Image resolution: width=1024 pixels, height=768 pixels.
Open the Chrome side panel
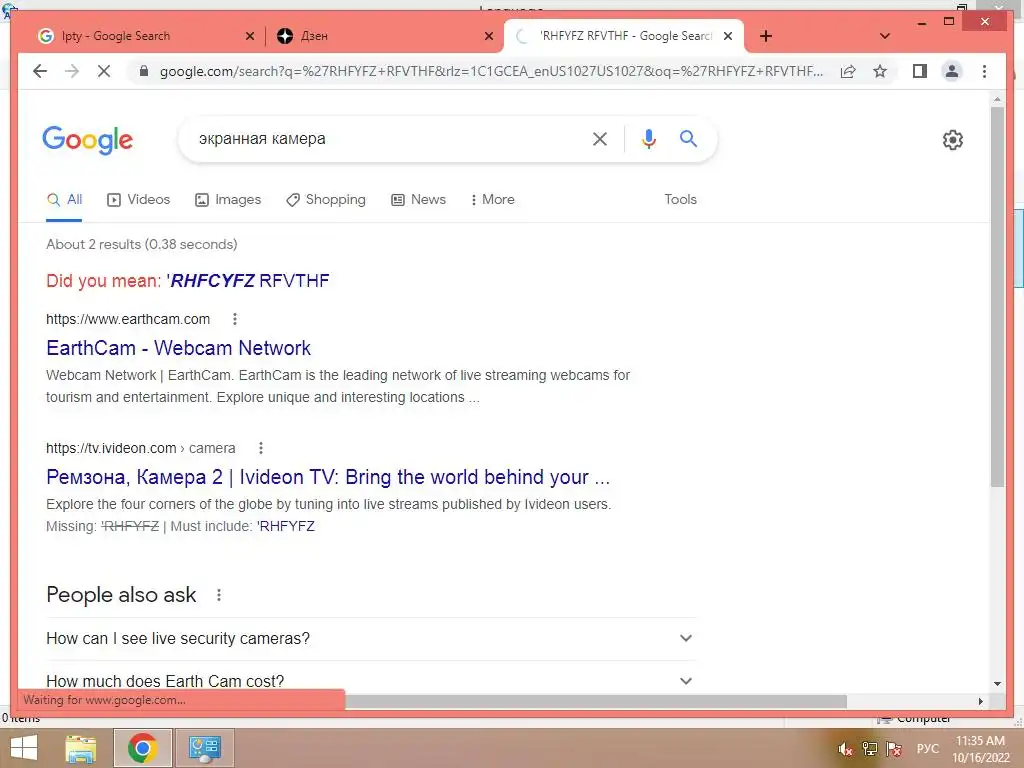coord(920,71)
